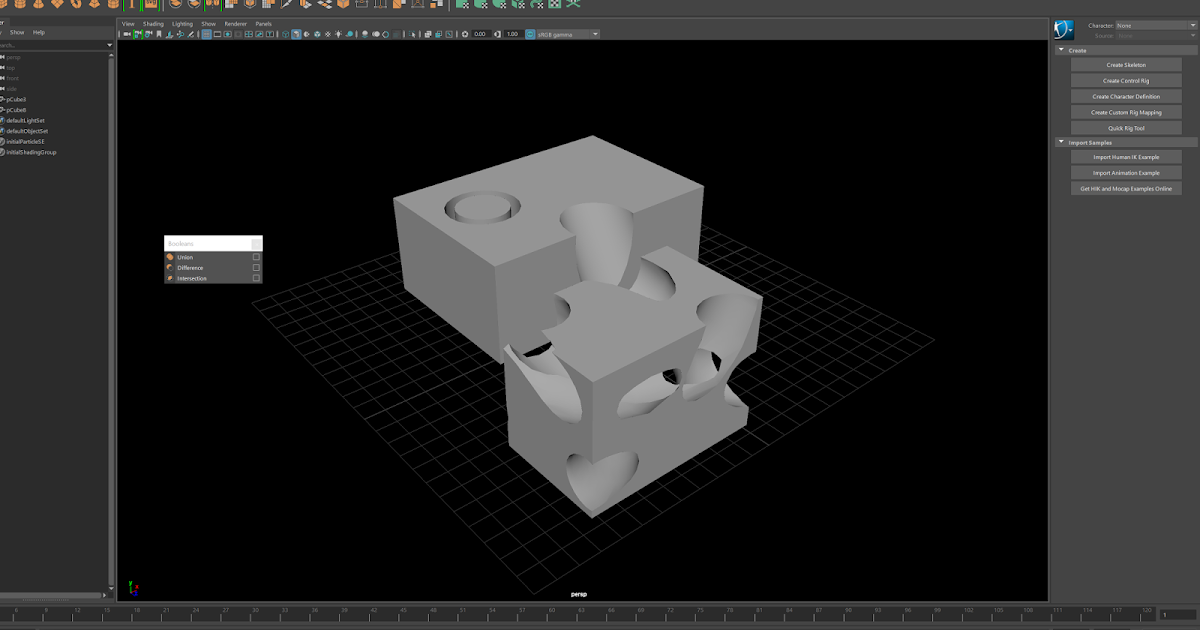Switch to wireframe display mode icon
The height and width of the screenshot is (630, 1200).
pyautogui.click(x=285, y=33)
